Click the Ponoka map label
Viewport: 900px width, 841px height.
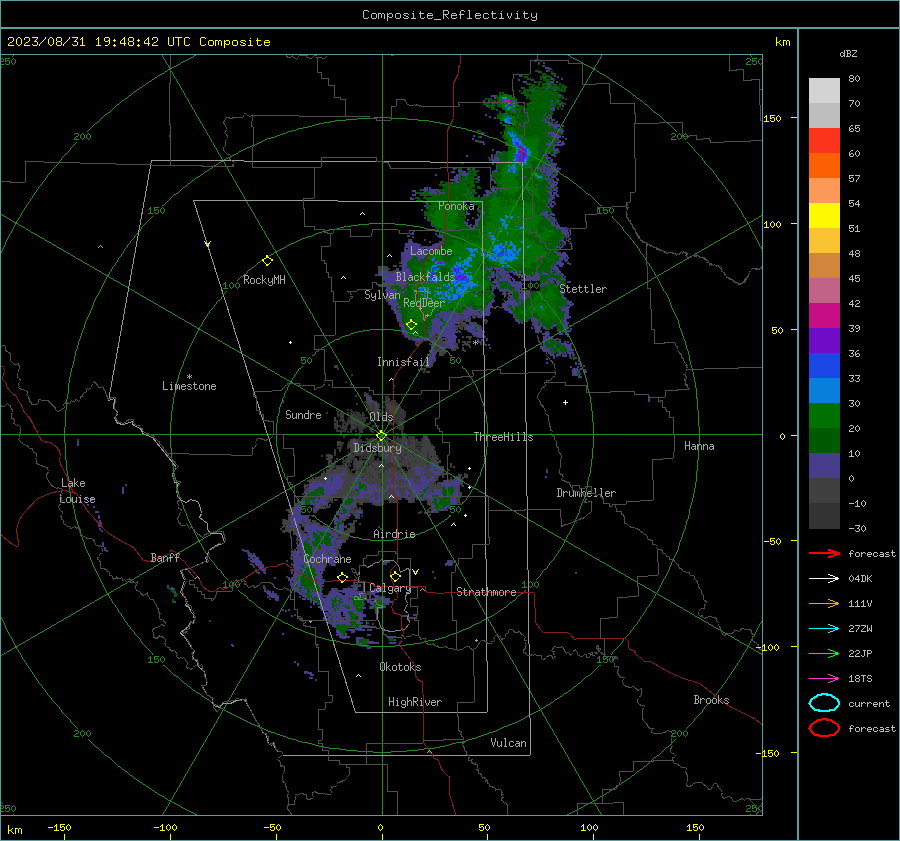tap(456, 206)
